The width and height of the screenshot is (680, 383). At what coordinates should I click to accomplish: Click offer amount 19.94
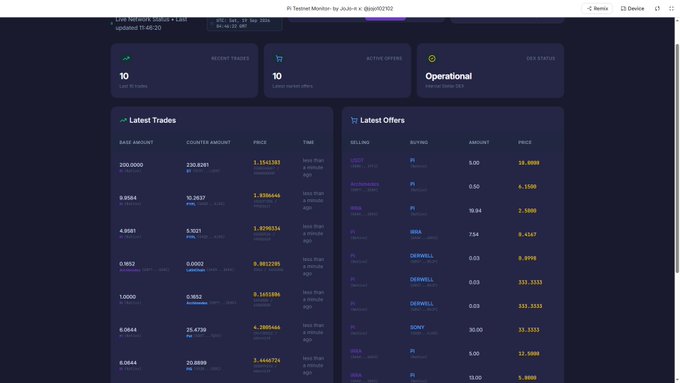coord(475,211)
